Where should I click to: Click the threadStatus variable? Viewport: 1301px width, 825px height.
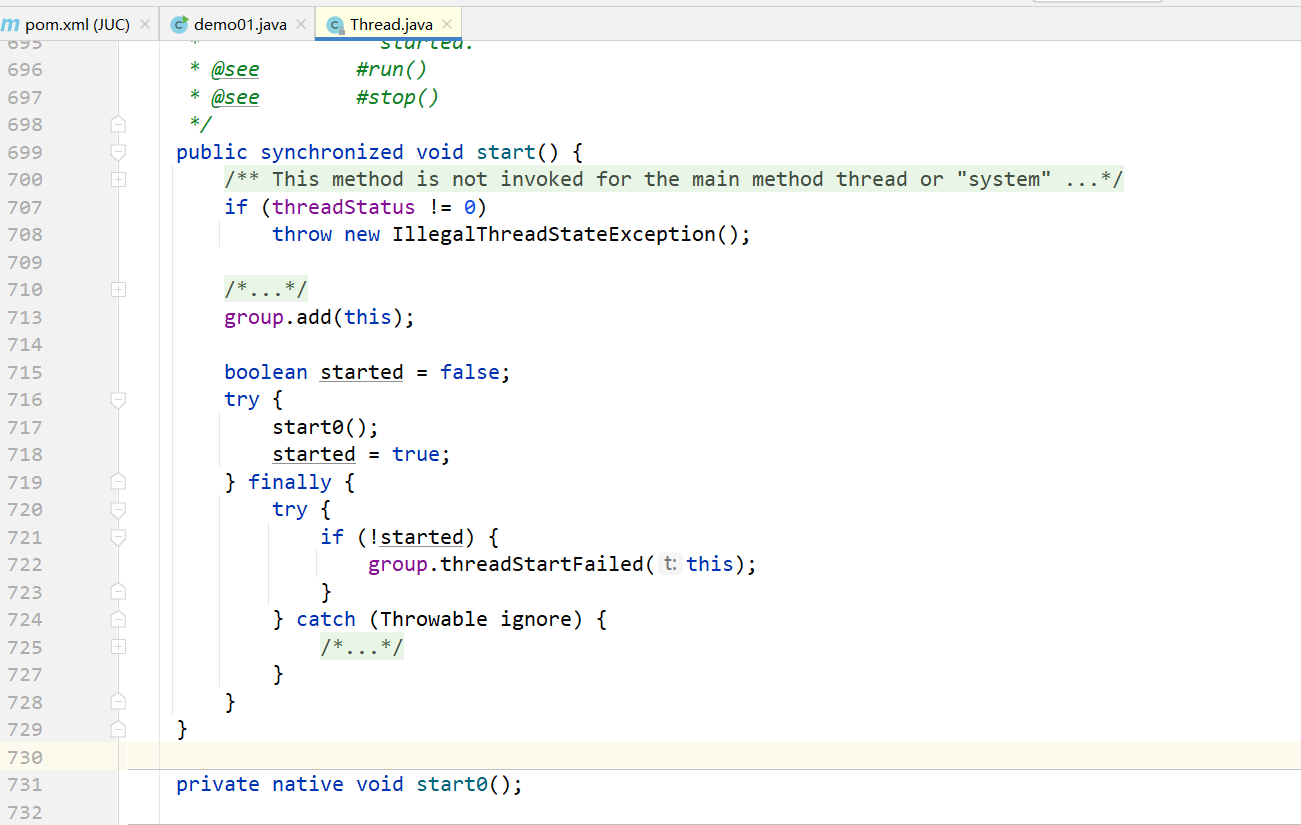pyautogui.click(x=343, y=207)
